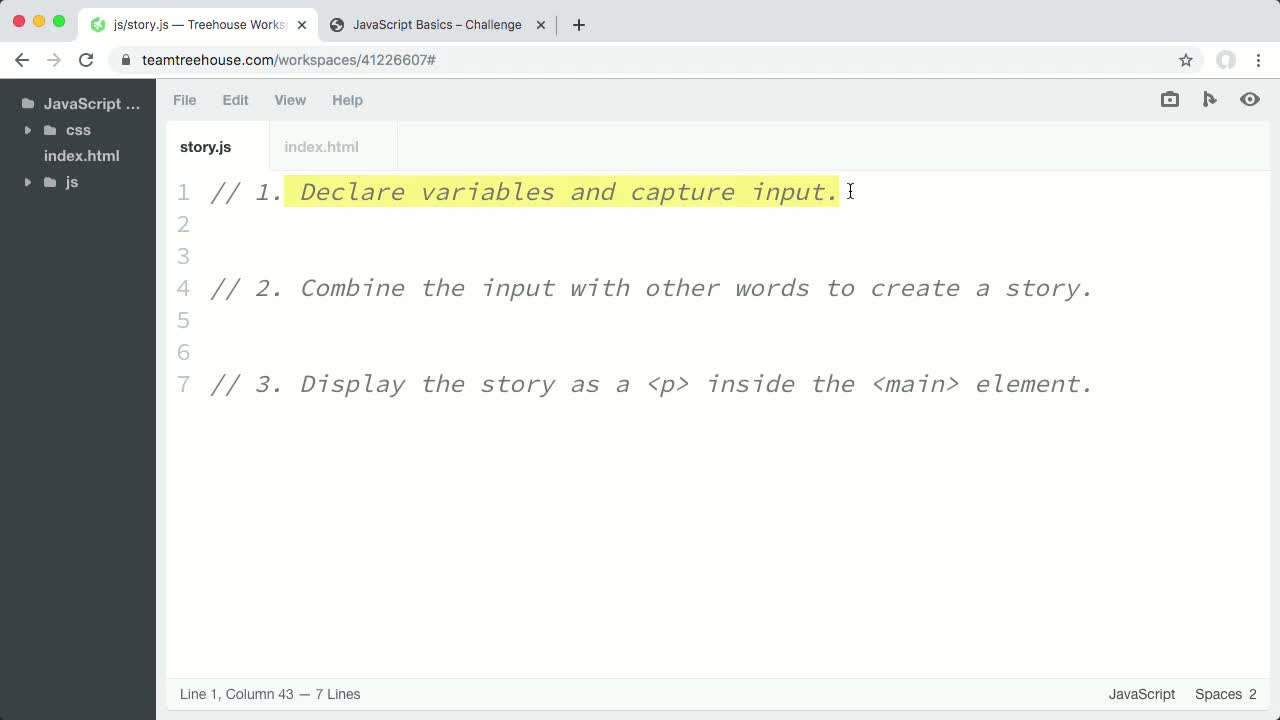This screenshot has height=720, width=1280.
Task: Click the Spaces 2 indent setting
Action: click(x=1225, y=694)
